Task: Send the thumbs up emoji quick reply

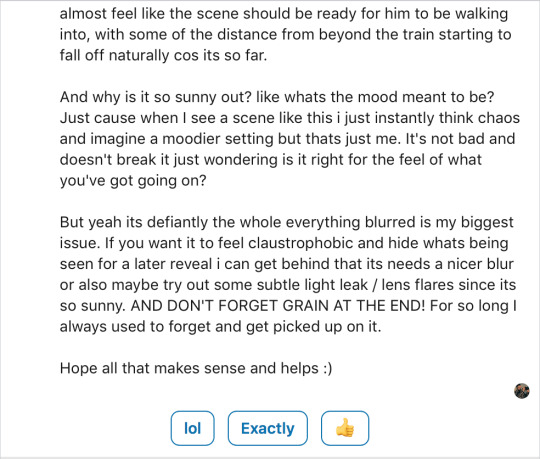Action: pos(345,428)
